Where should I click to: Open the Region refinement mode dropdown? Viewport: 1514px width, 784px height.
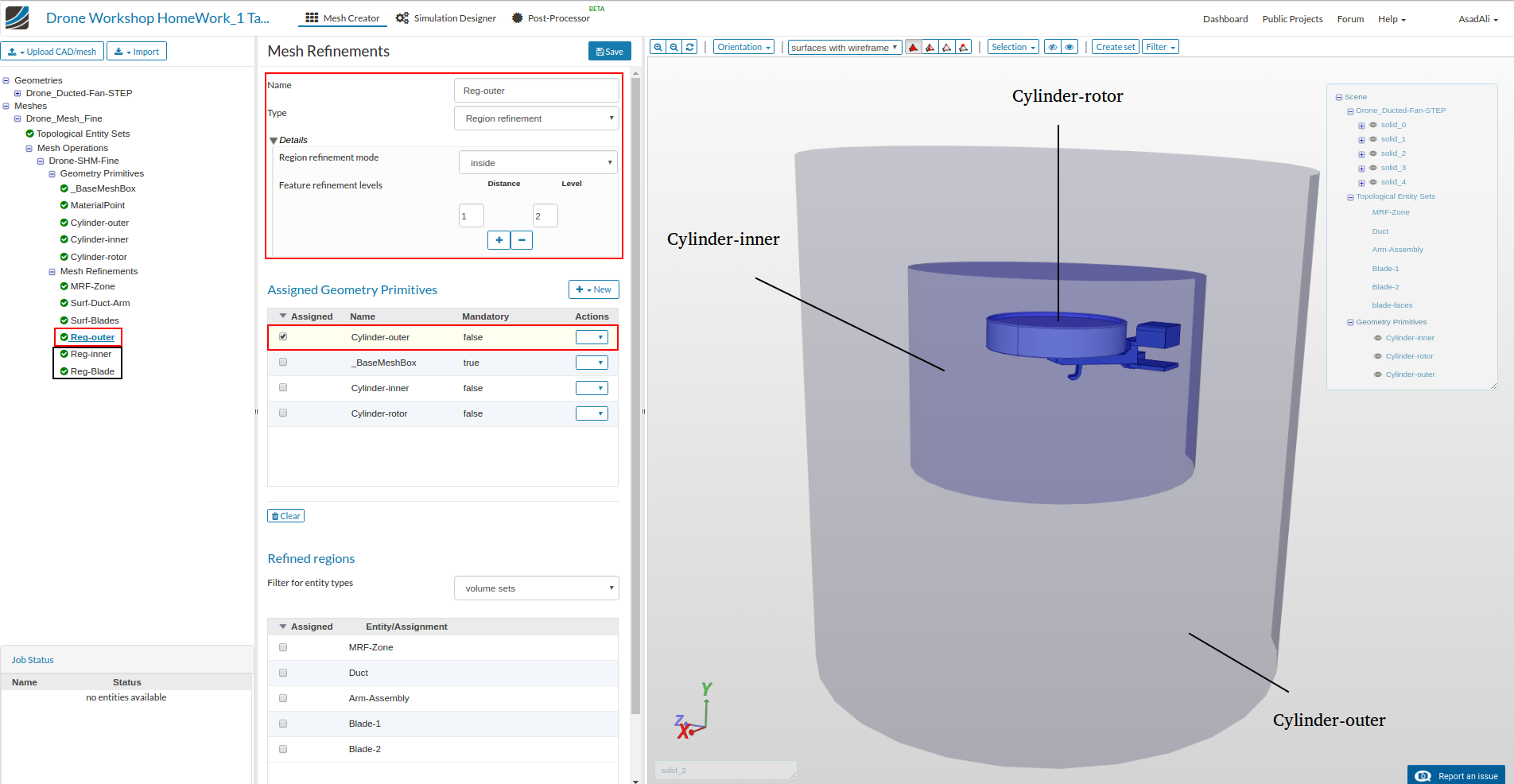click(x=538, y=163)
